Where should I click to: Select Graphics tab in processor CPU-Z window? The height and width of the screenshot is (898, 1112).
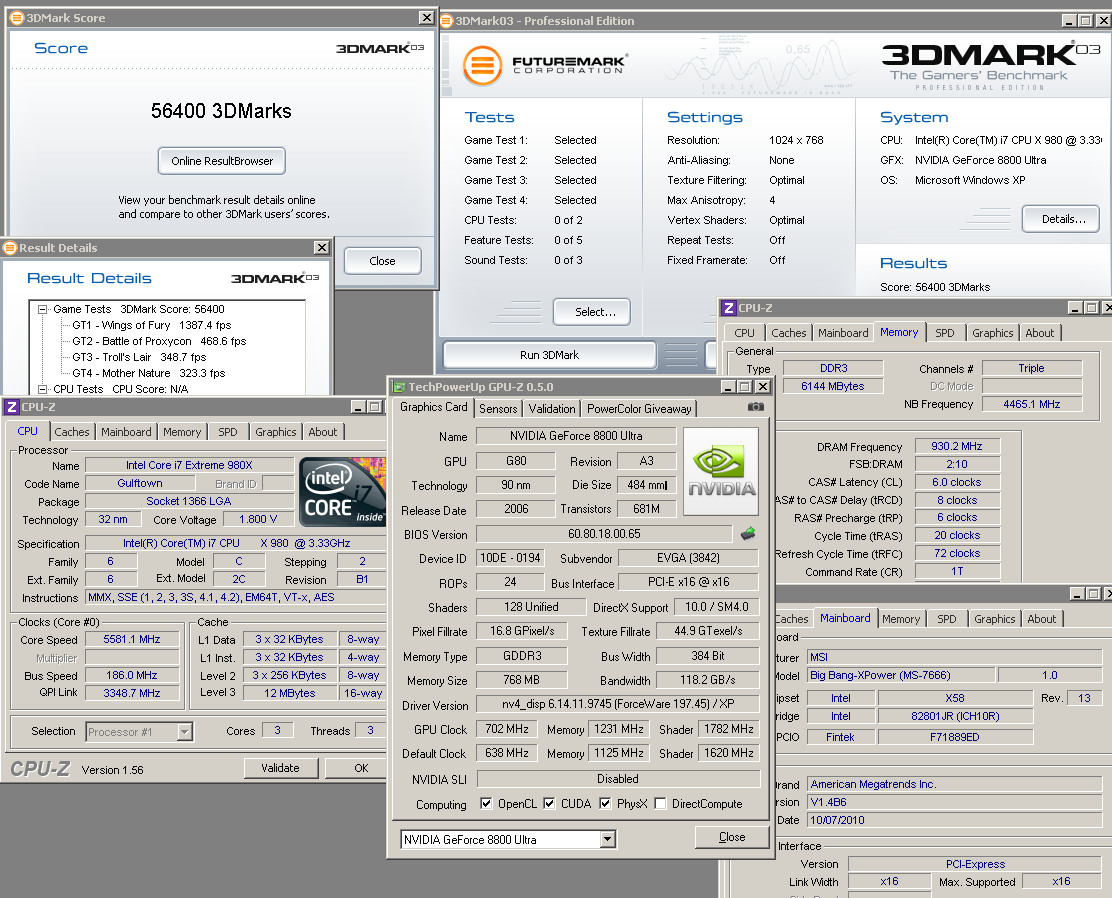[276, 431]
